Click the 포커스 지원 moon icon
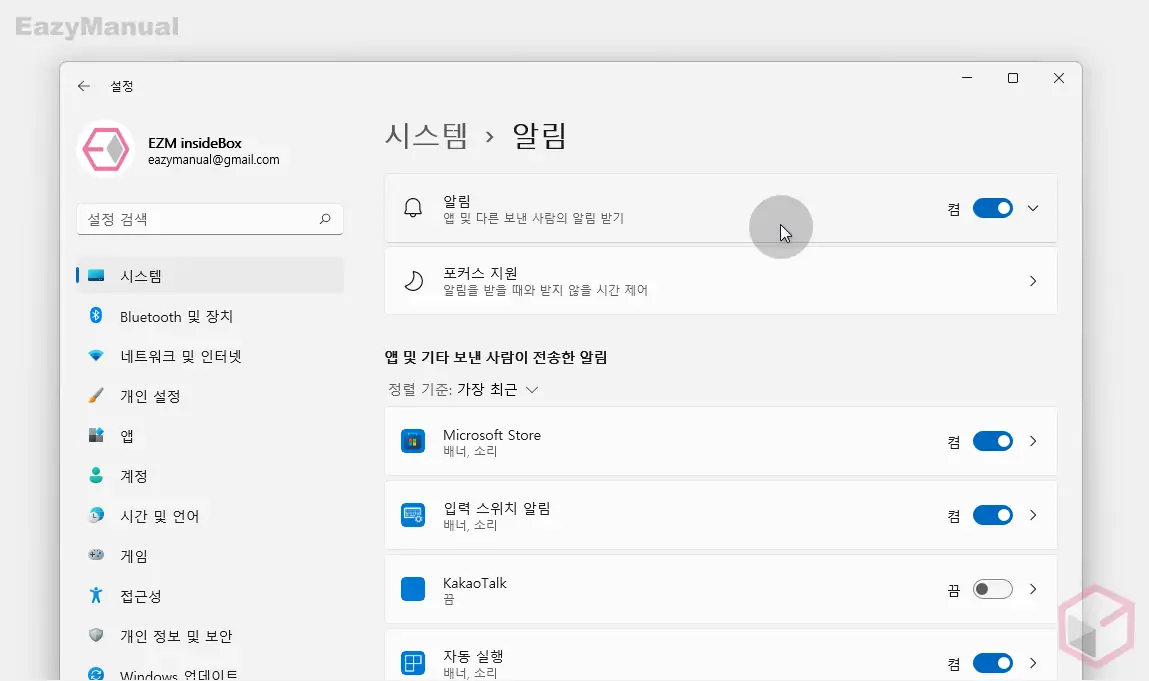 coord(412,281)
